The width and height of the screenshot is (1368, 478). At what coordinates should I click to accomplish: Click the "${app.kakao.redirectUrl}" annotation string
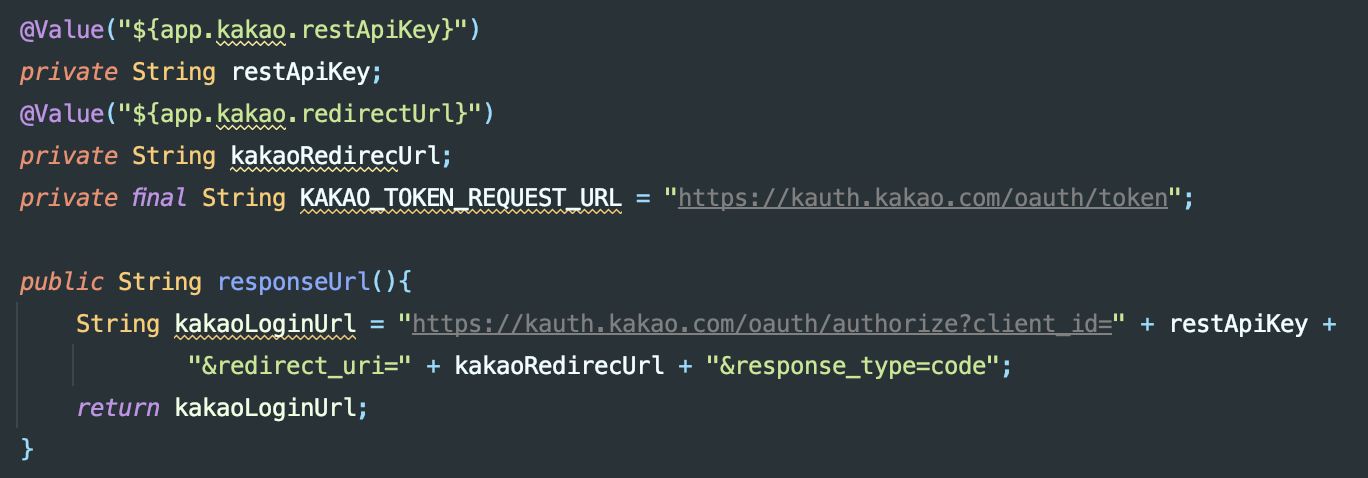click(x=300, y=114)
